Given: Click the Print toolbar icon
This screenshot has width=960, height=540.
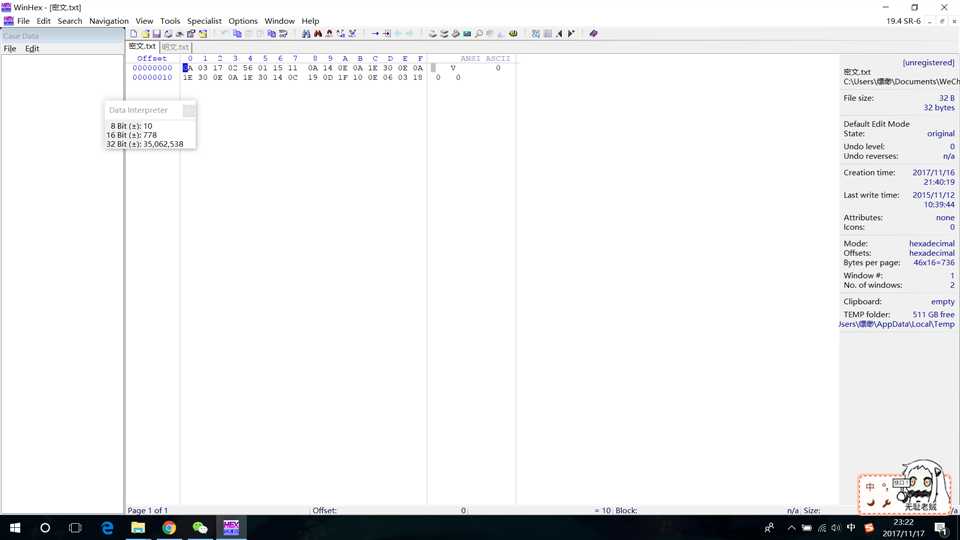Looking at the screenshot, I should point(168,34).
